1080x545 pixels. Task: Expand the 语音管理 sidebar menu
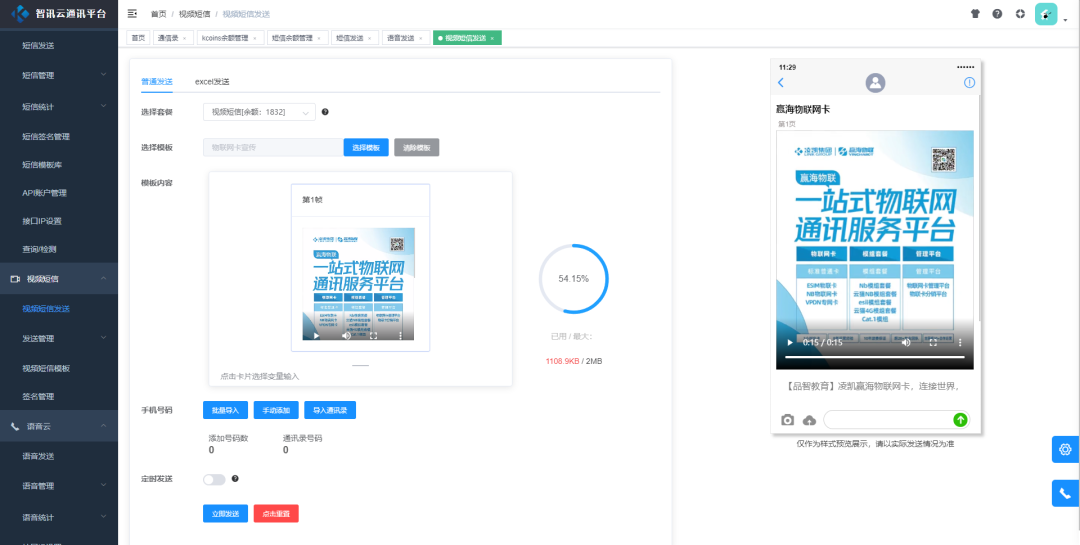point(59,486)
